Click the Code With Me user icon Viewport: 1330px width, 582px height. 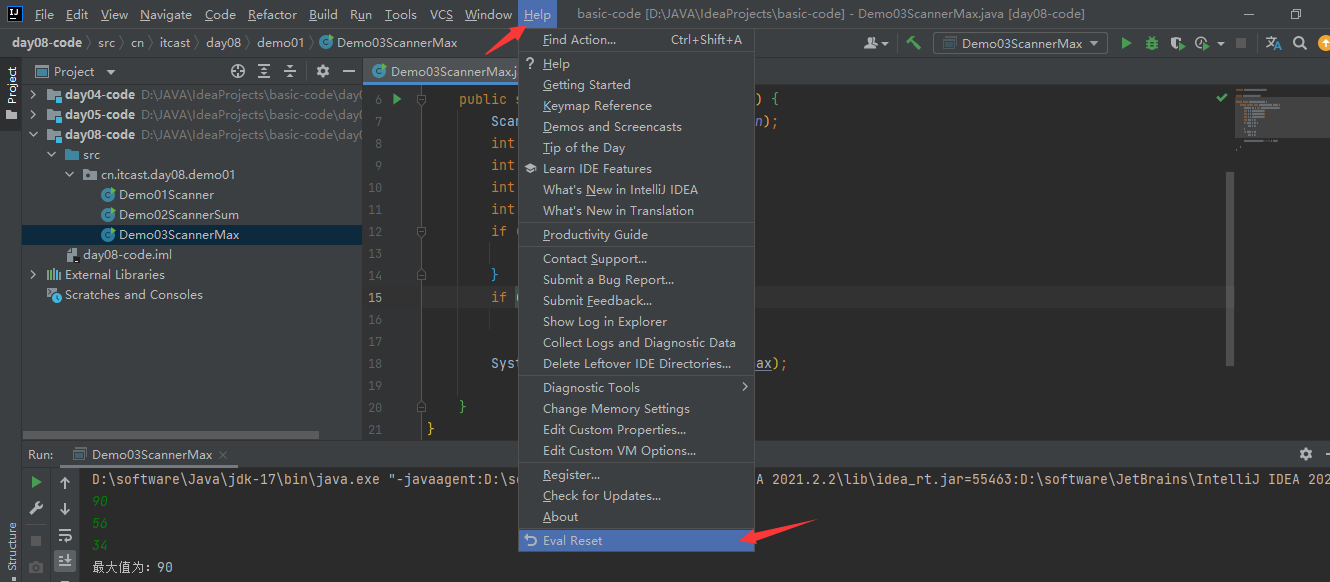(874, 43)
